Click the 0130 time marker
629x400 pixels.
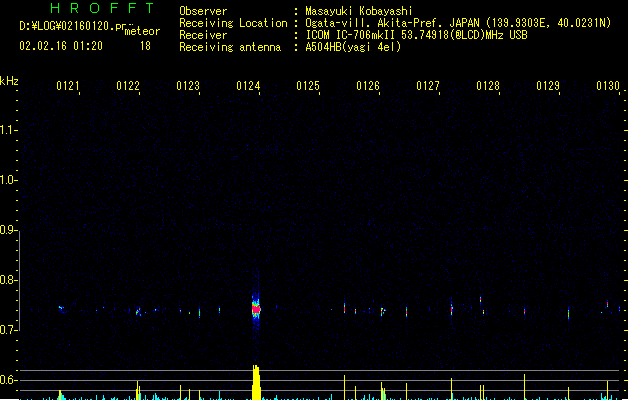pos(608,86)
